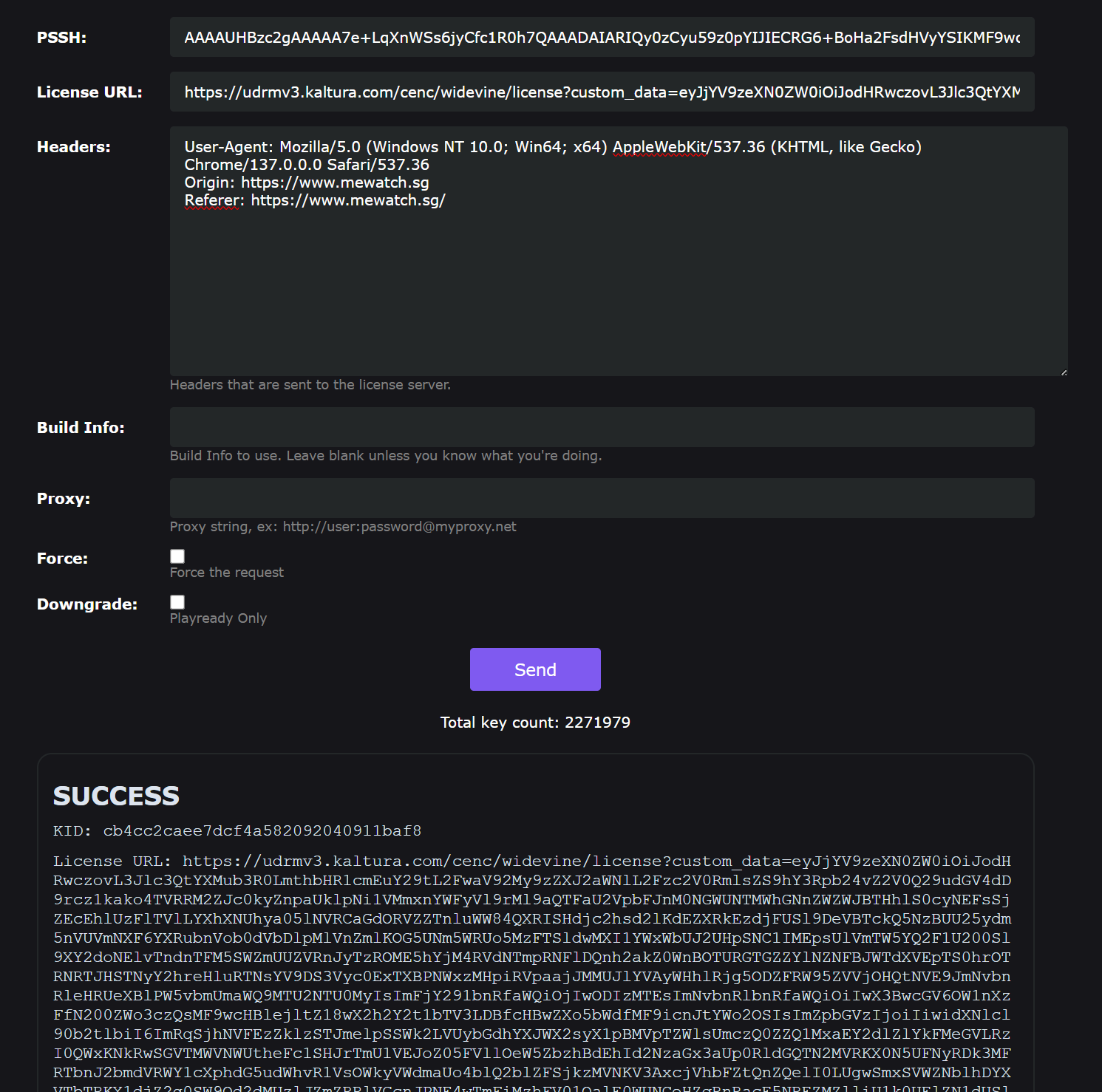The image size is (1102, 1092).
Task: Focus the License URL text box
Action: 602,92
